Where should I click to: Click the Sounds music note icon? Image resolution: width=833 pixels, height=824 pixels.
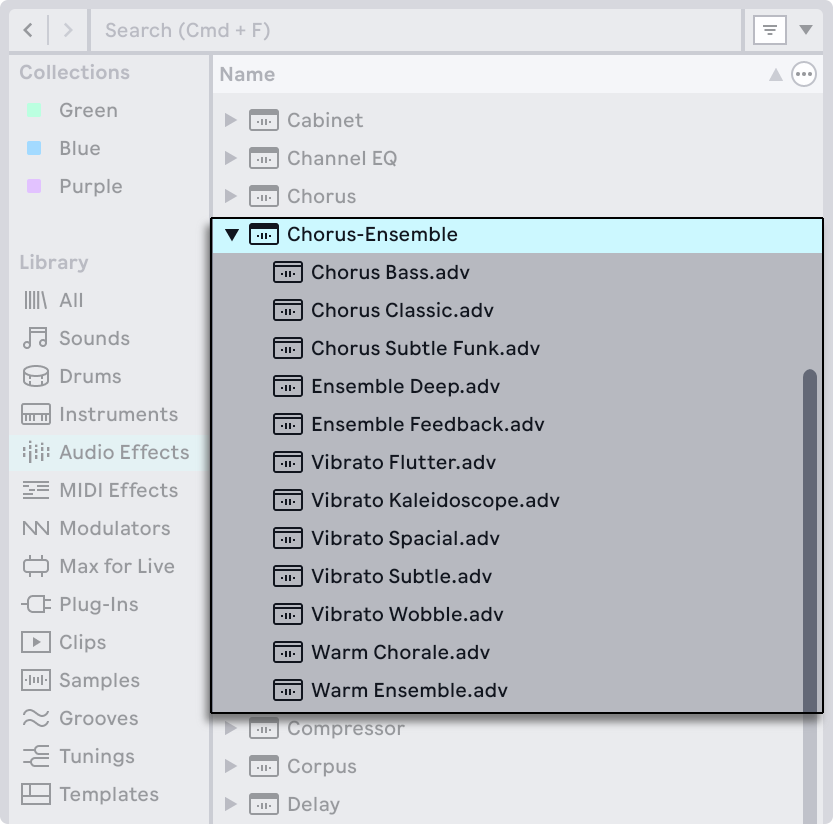[x=36, y=338]
